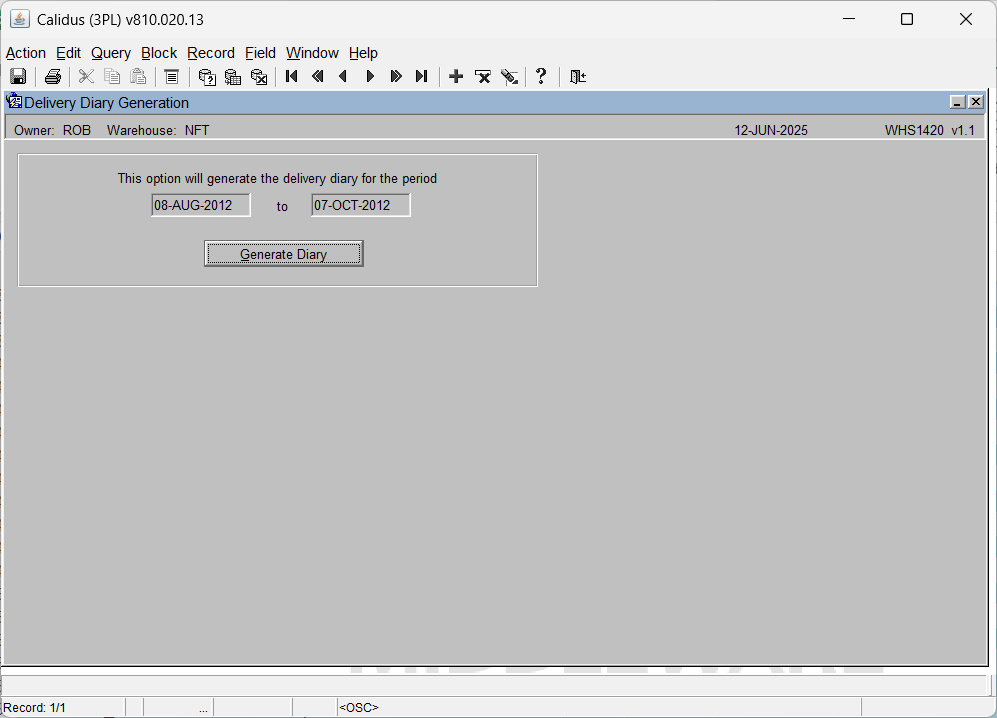Open the Field menu
997x718 pixels.
pos(261,53)
